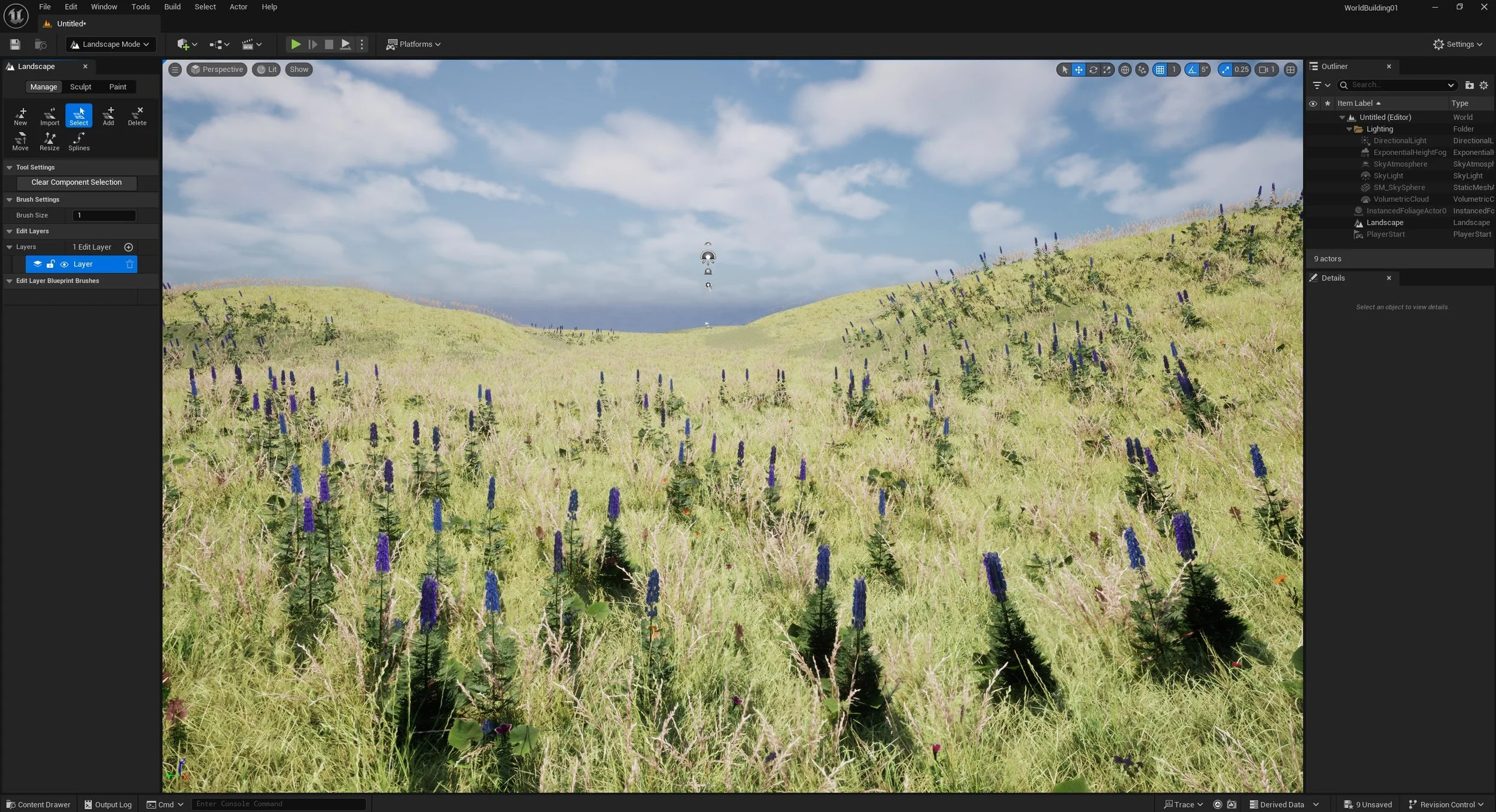Image resolution: width=1496 pixels, height=812 pixels.
Task: Open the Landscape Mode dropdown
Action: coord(111,44)
